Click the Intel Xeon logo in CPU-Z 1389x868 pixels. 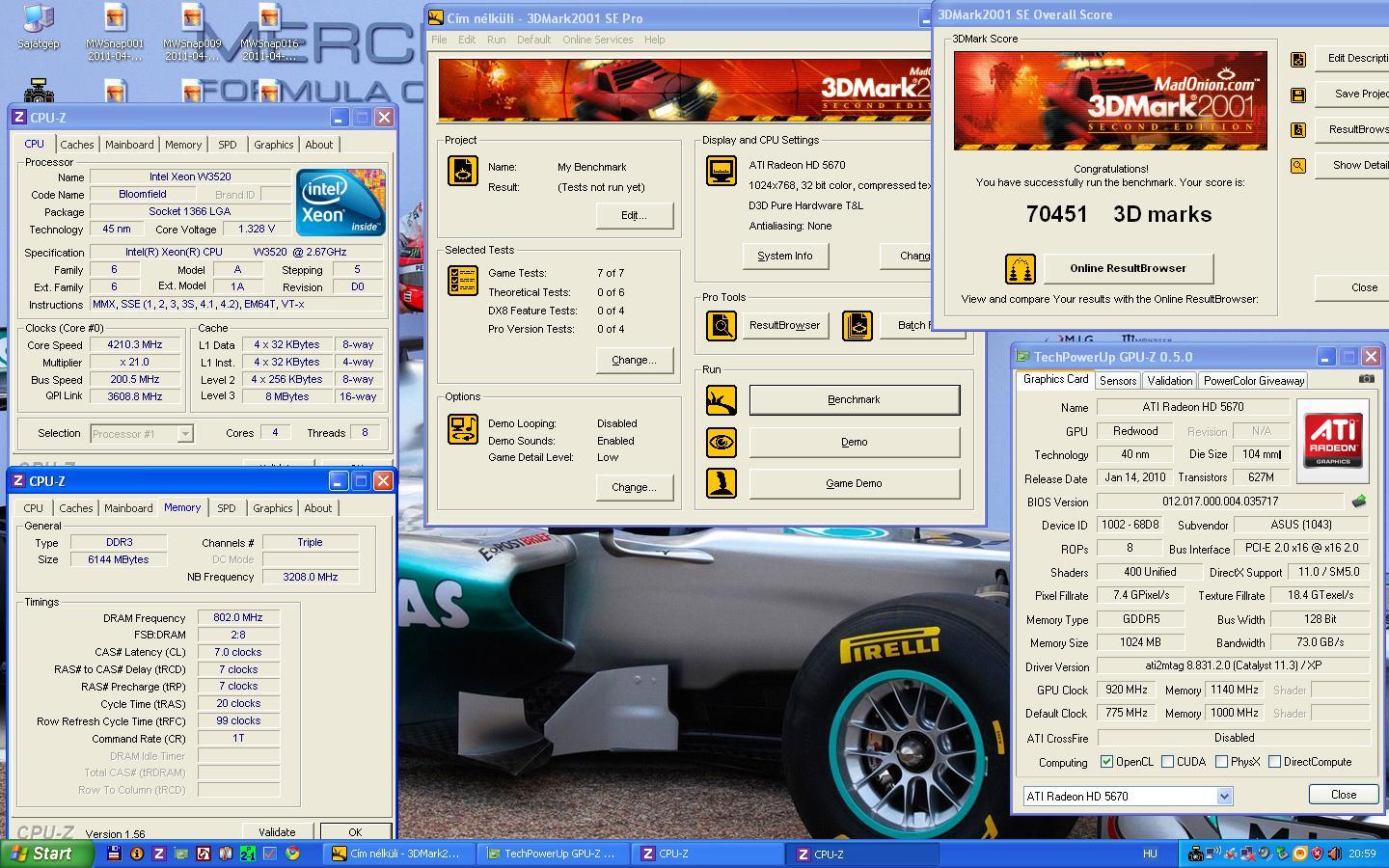click(340, 203)
